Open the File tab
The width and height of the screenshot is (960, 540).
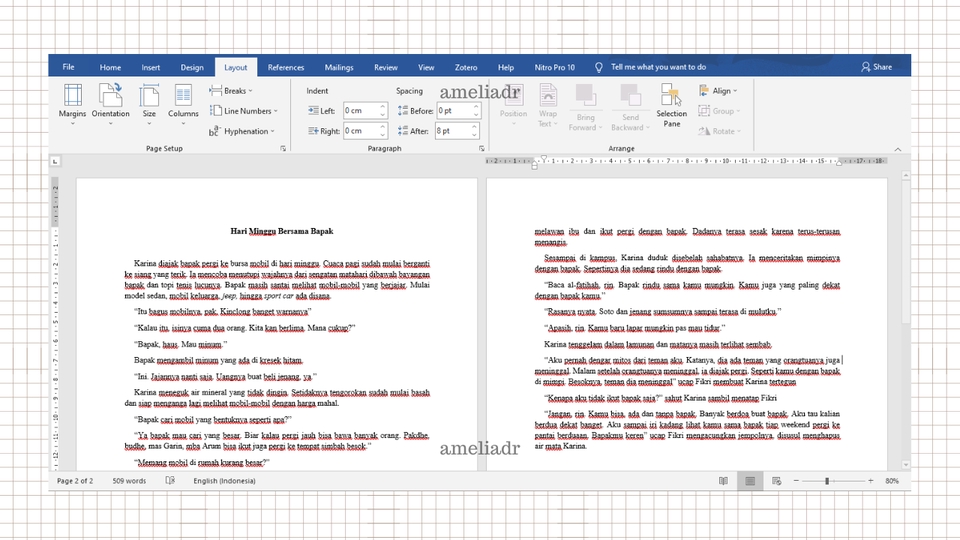click(x=69, y=67)
